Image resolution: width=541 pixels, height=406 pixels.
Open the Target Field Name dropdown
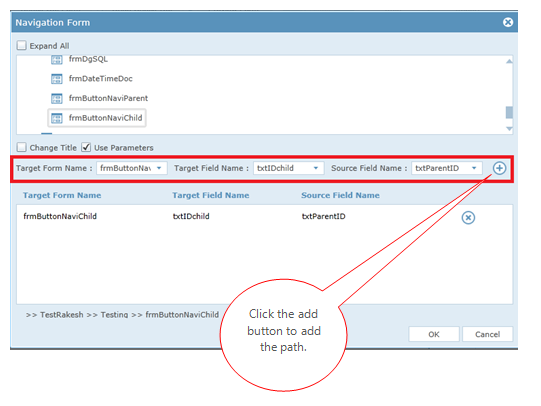[288, 168]
